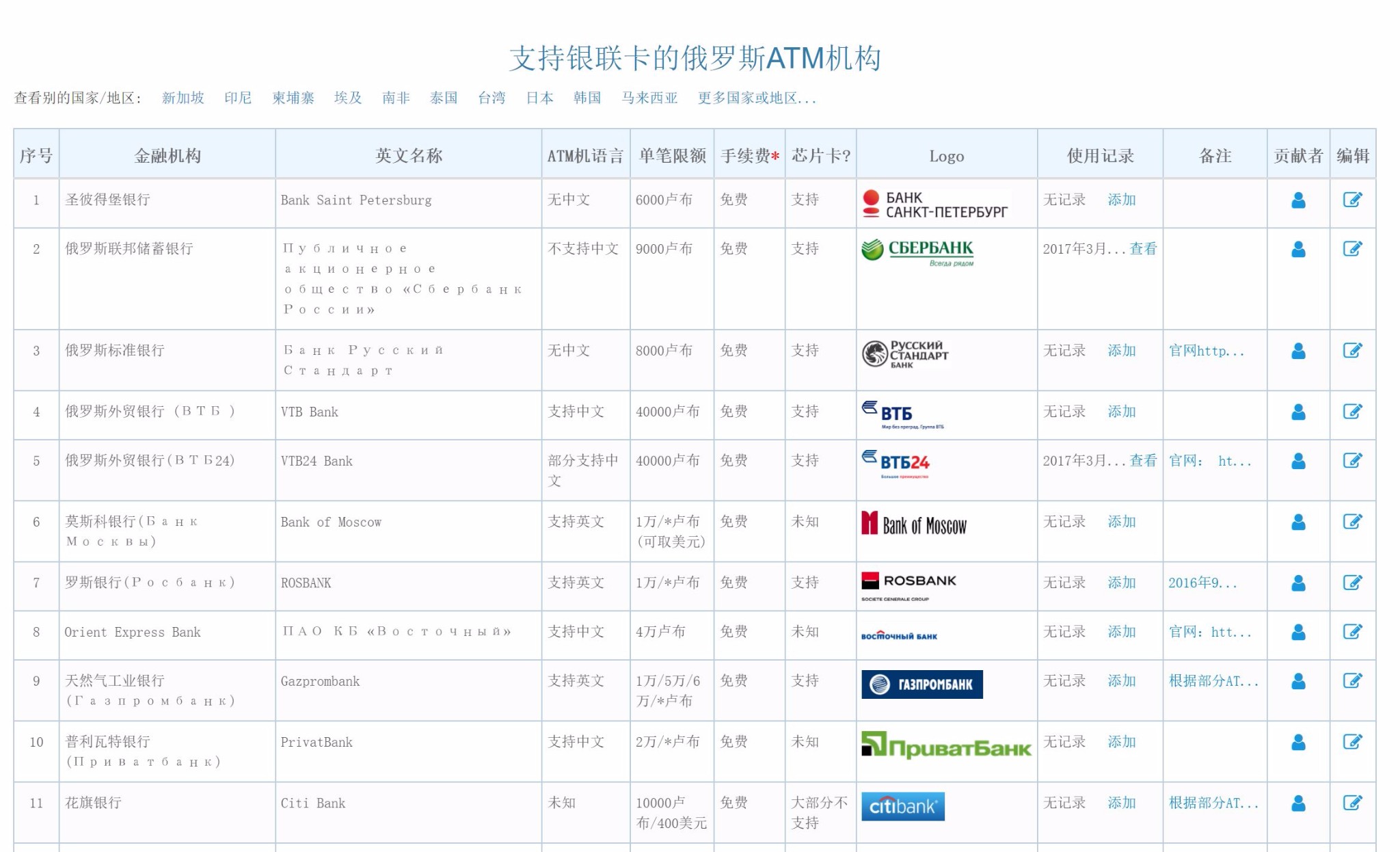Edit the ROSBANK entry
Image resolution: width=1400 pixels, height=852 pixels.
[1352, 582]
